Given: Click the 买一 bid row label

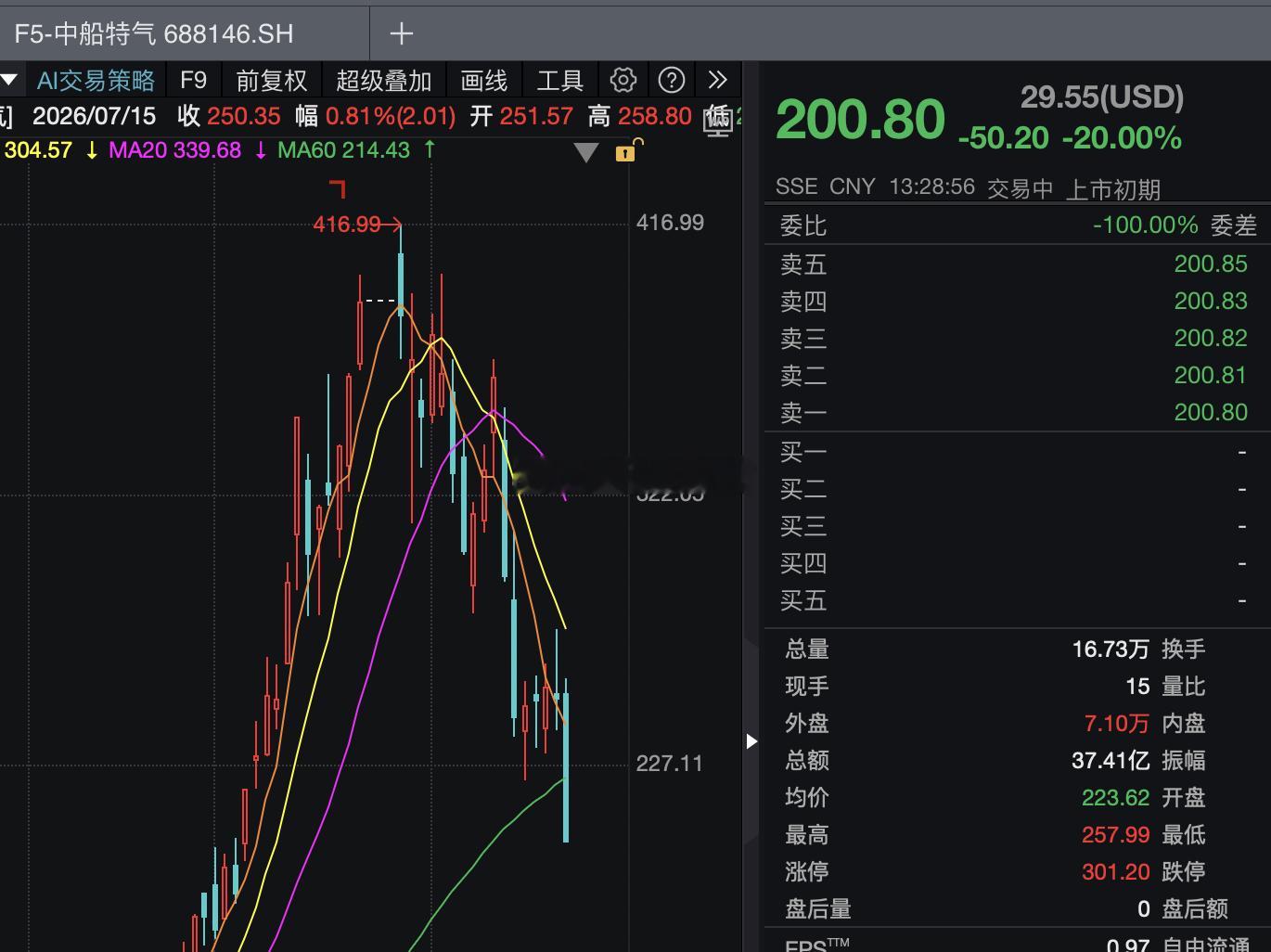Looking at the screenshot, I should pos(803,453).
